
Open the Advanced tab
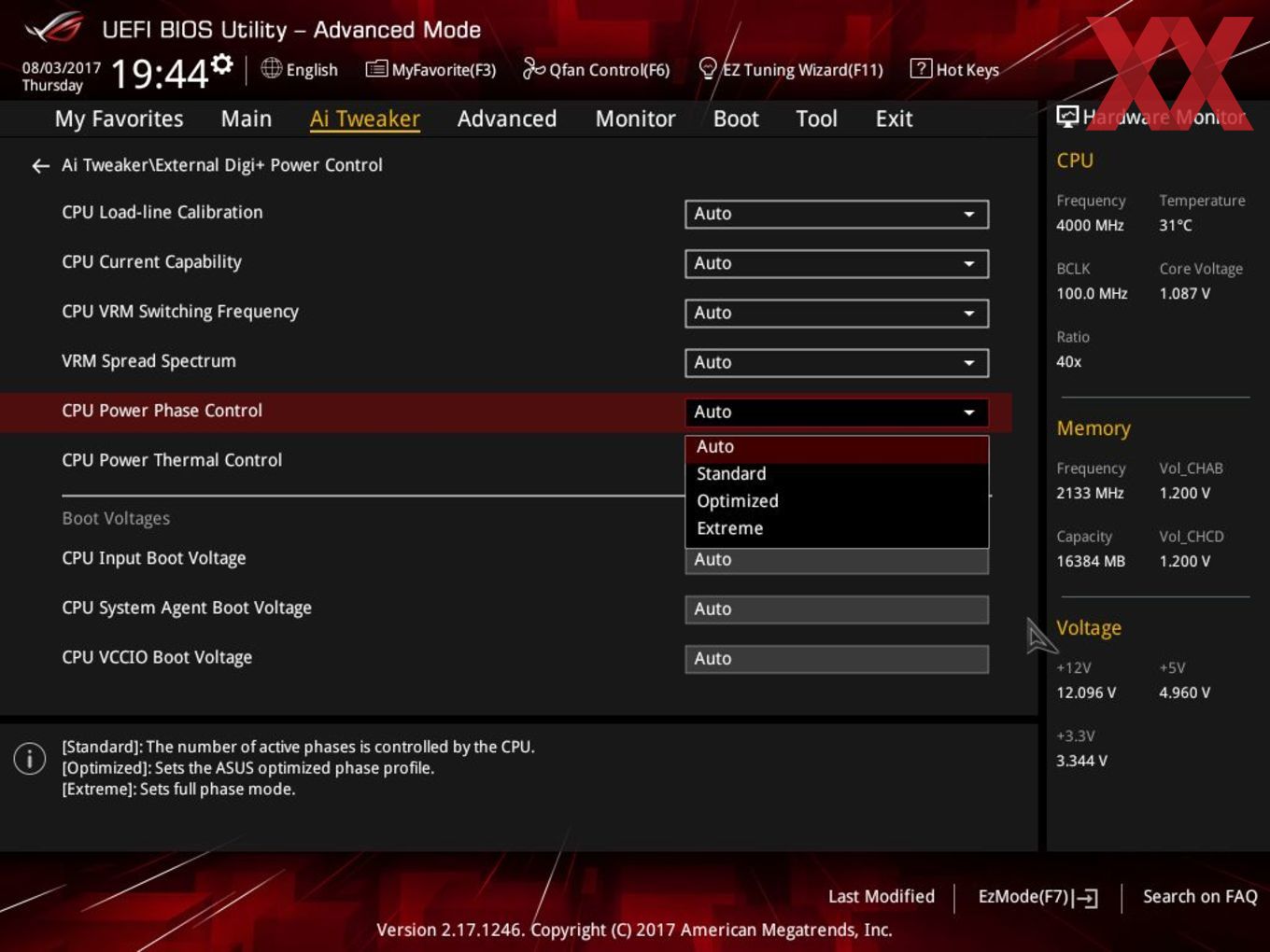(x=507, y=119)
